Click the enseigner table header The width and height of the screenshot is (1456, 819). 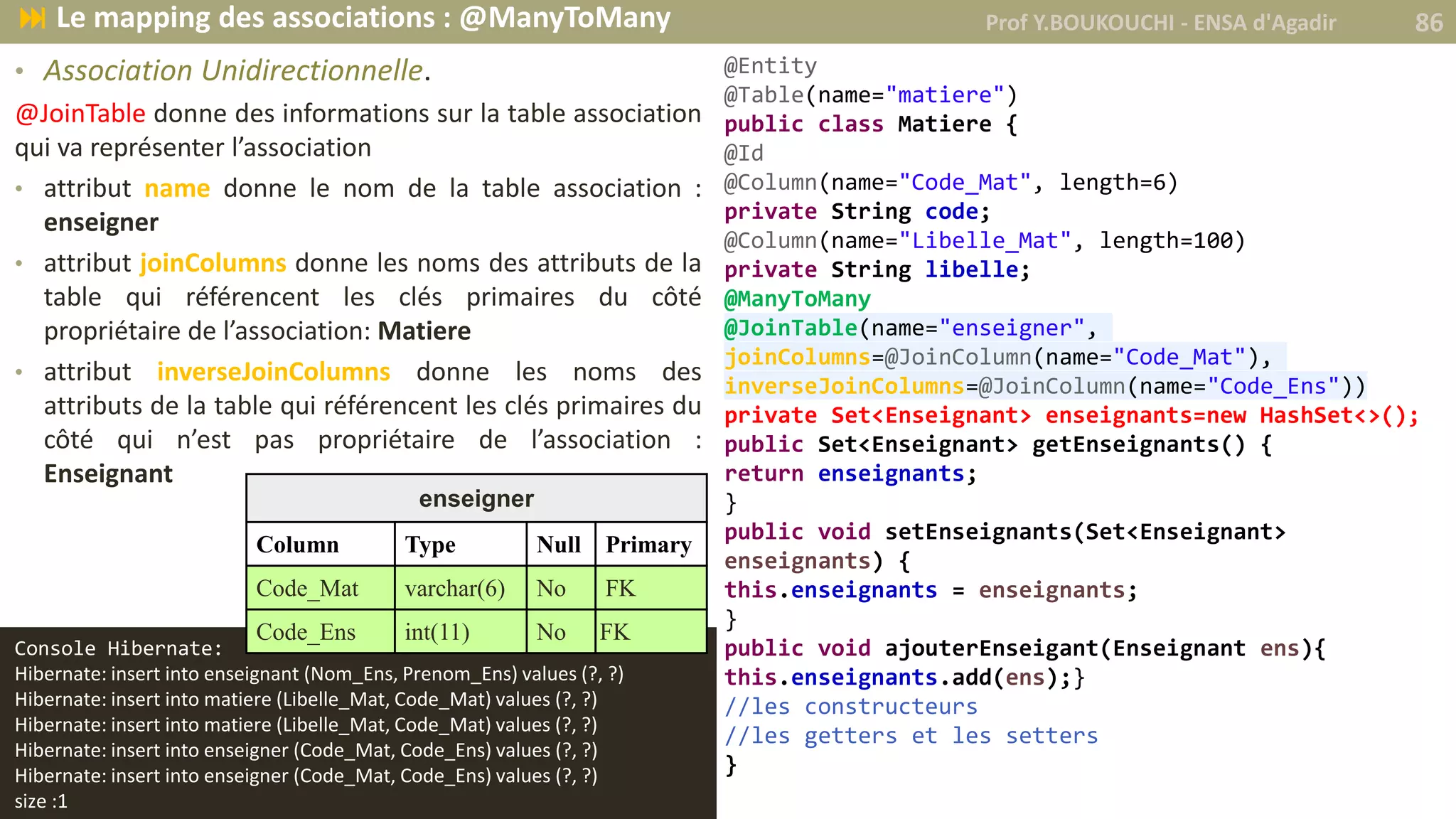tap(476, 498)
